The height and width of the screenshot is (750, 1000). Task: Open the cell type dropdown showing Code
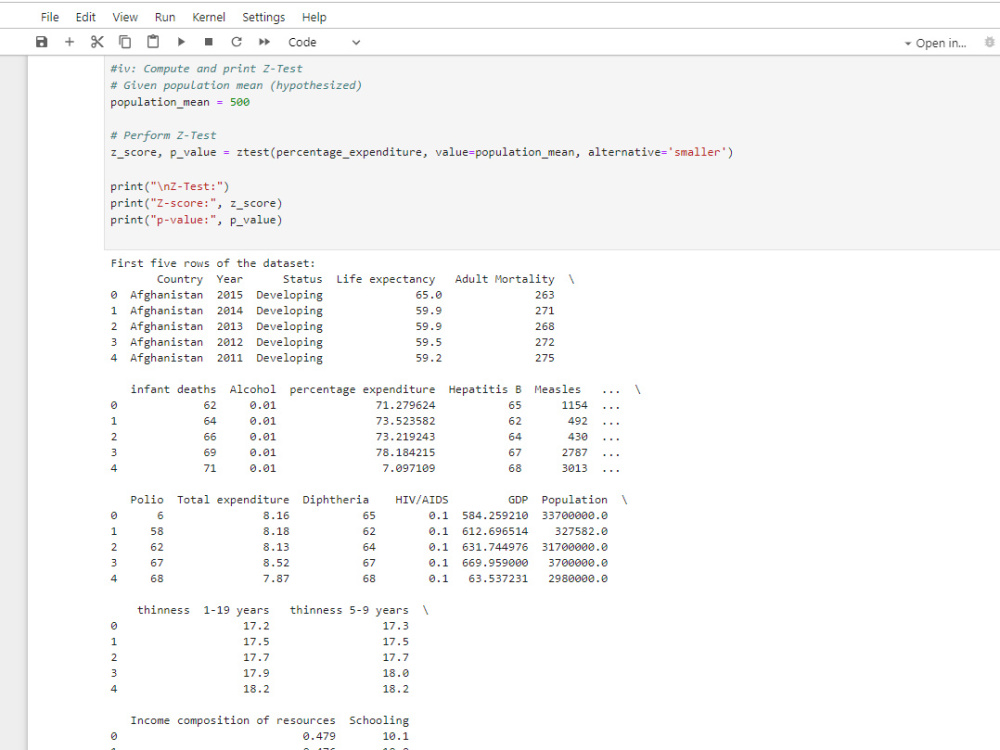coord(320,42)
